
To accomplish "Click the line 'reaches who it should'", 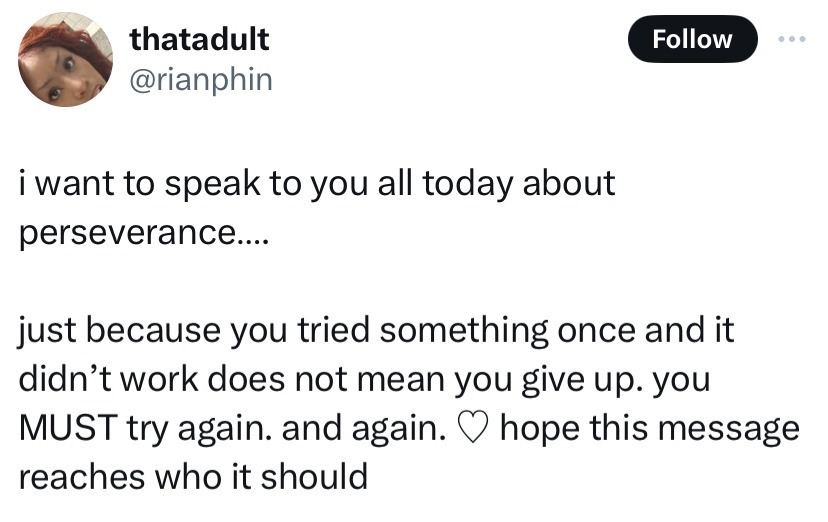I will 193,477.
